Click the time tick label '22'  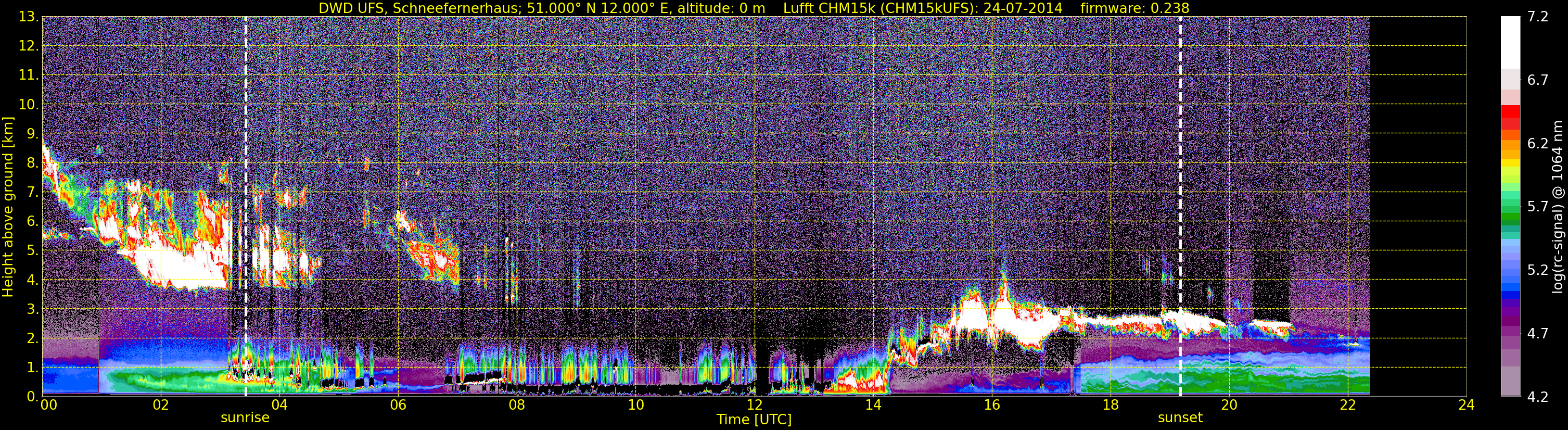click(x=1348, y=405)
